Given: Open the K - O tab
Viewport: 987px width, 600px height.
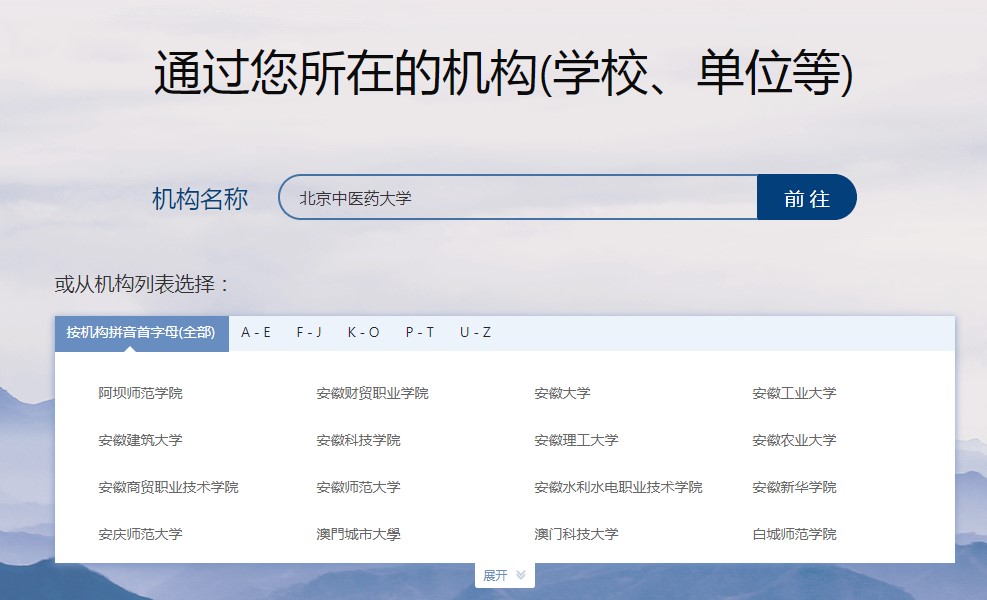Looking at the screenshot, I should pos(364,333).
